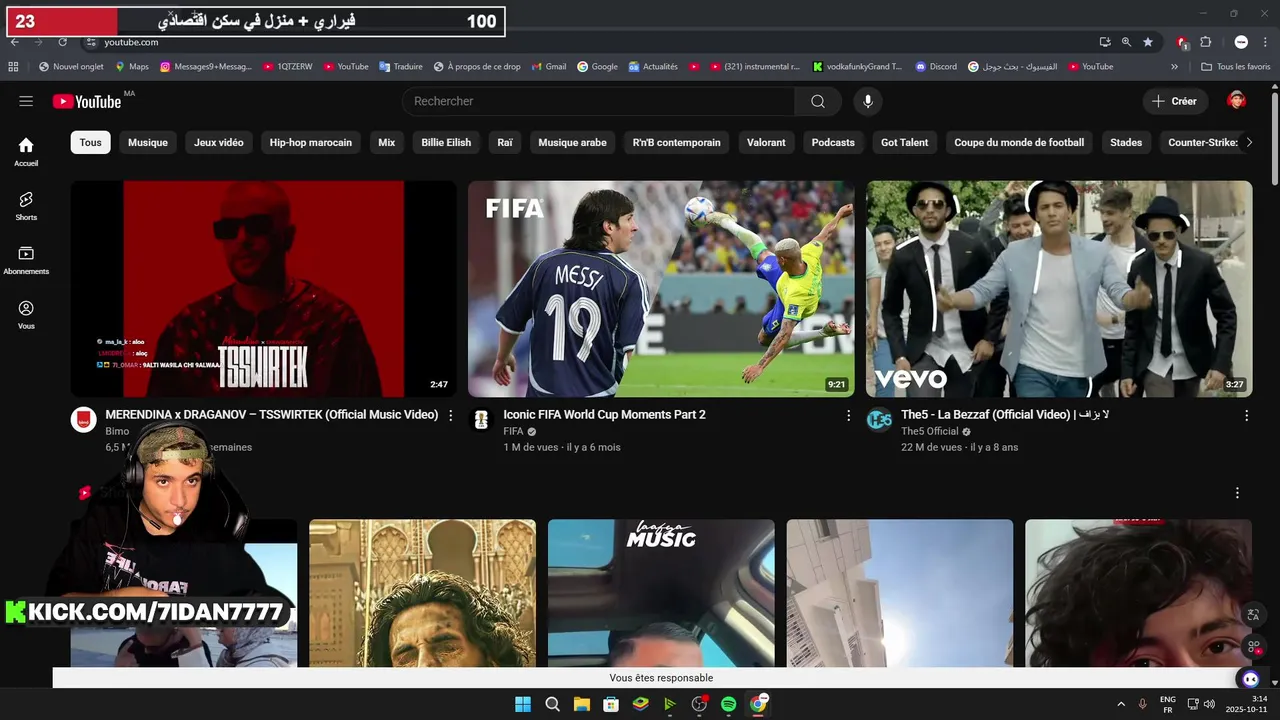The height and width of the screenshot is (720, 1280).
Task: Click the taskbar clock showing 3:14
Action: (x=1247, y=704)
